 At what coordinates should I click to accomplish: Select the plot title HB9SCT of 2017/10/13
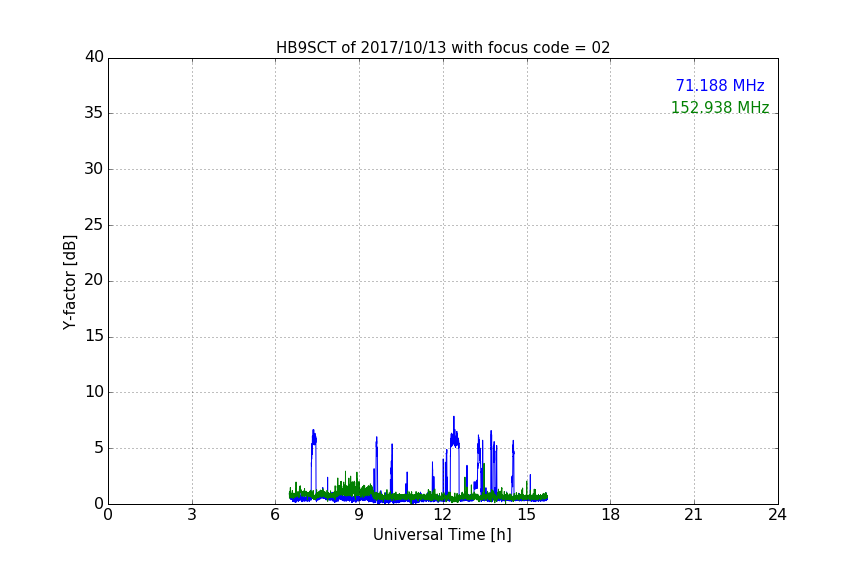442,48
